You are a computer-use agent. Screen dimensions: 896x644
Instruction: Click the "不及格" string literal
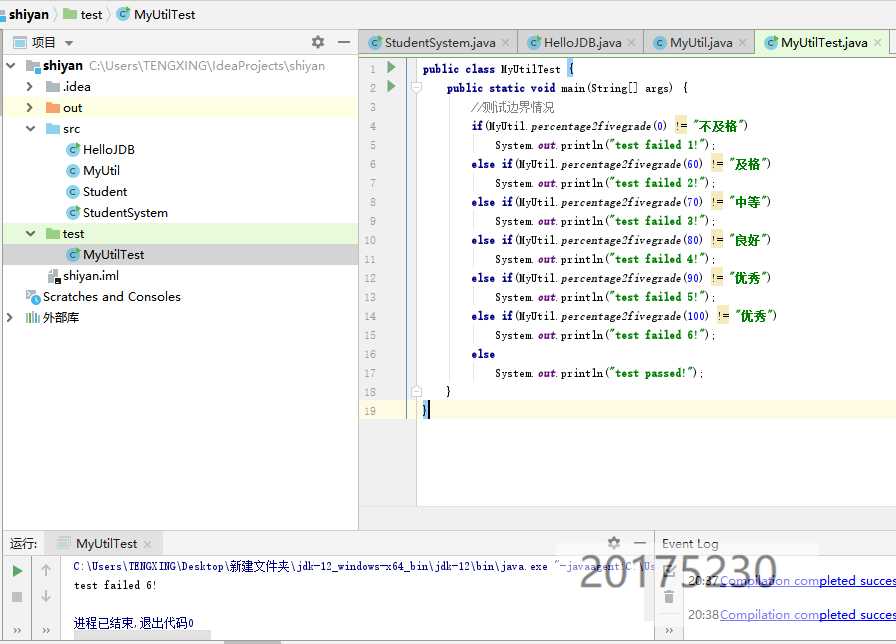click(719, 126)
